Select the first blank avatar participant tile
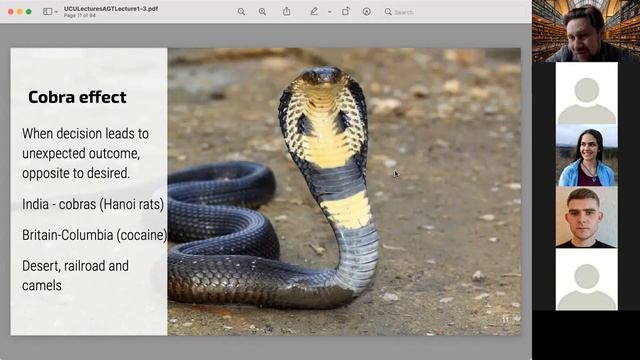Viewport: 640px width, 360px height. pos(587,93)
